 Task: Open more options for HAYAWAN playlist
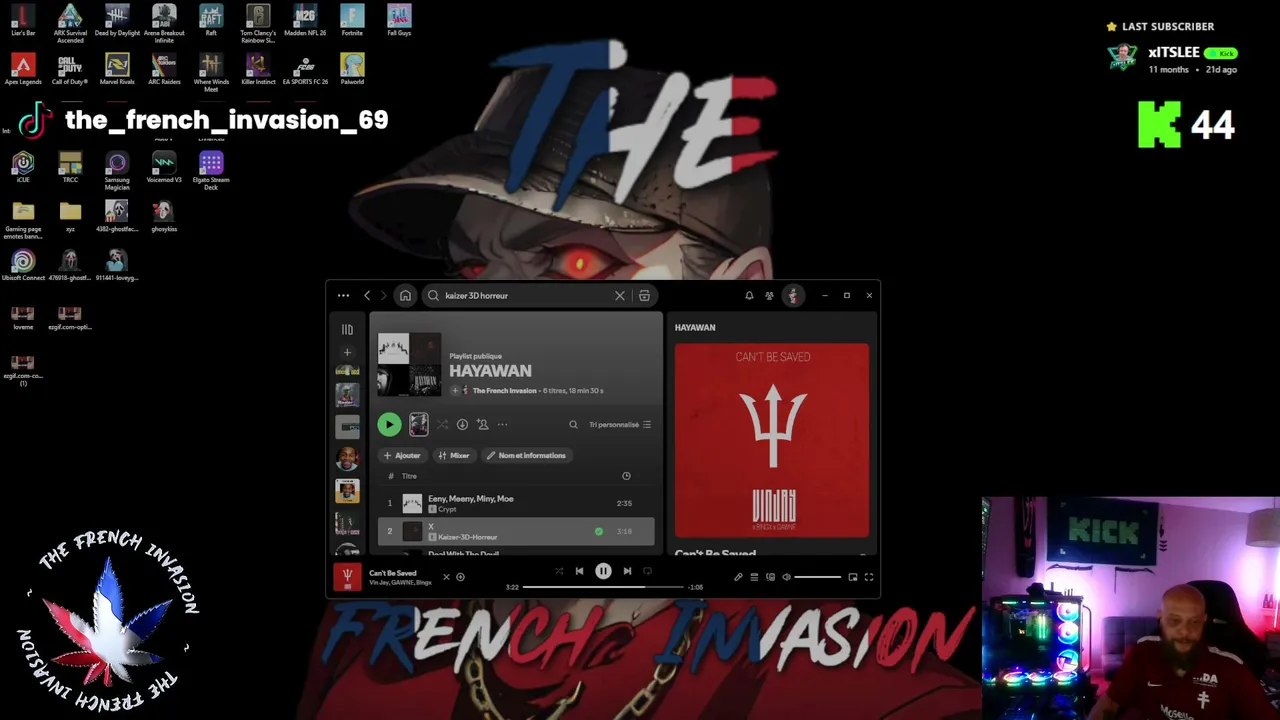[x=502, y=425]
